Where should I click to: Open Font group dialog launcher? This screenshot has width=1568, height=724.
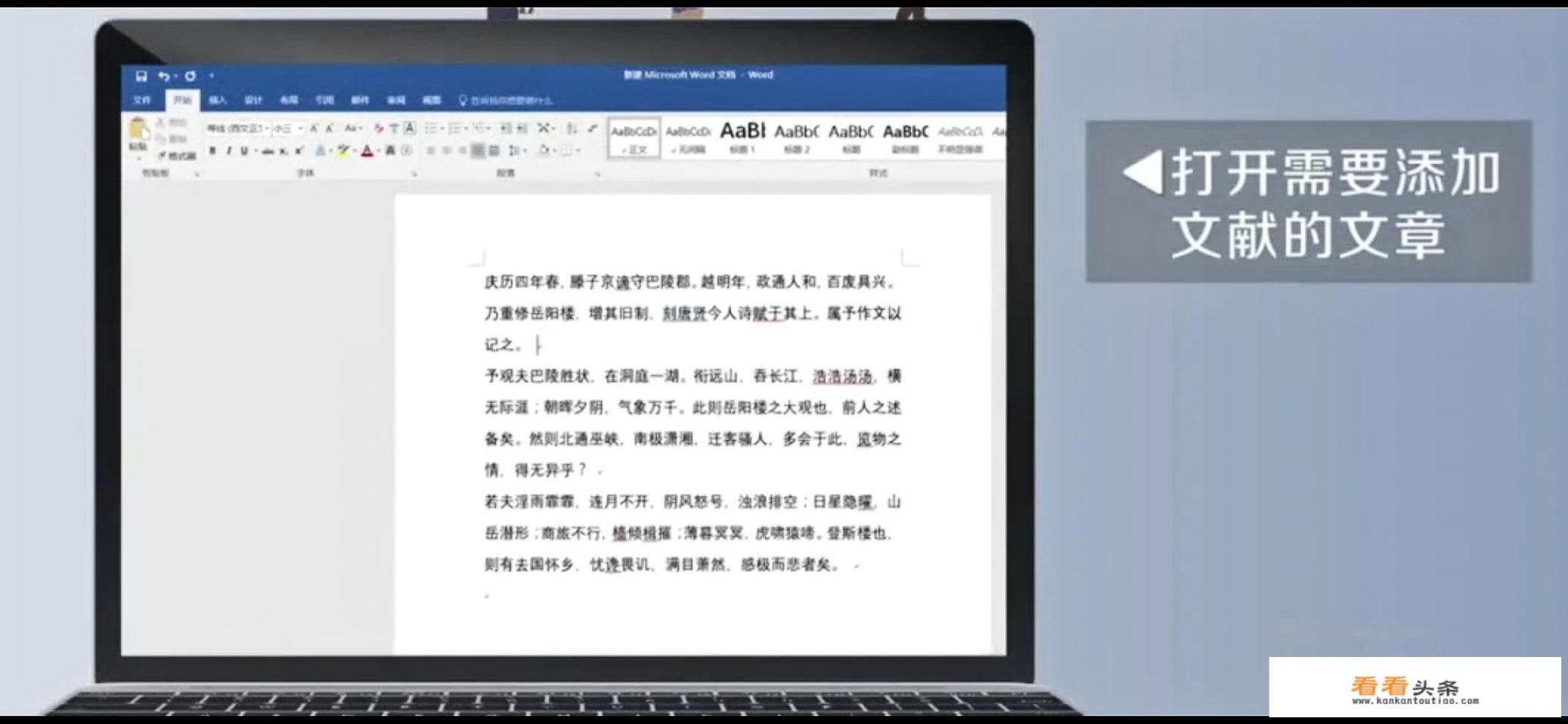click(415, 174)
